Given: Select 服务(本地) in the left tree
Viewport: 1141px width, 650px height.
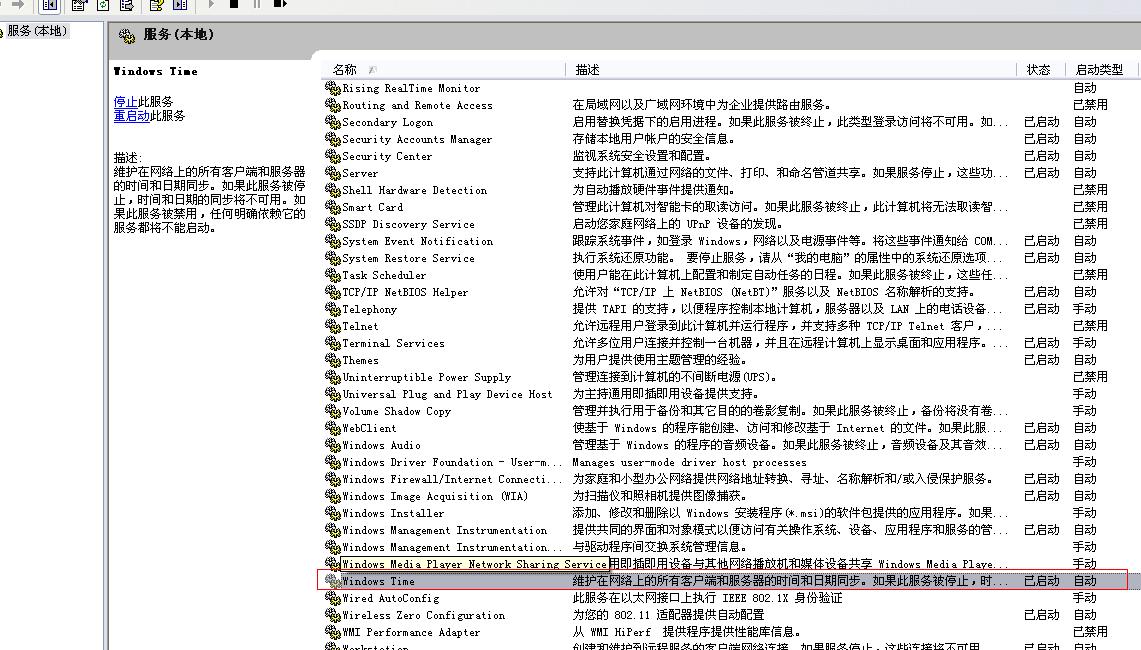Looking at the screenshot, I should pyautogui.click(x=36, y=31).
